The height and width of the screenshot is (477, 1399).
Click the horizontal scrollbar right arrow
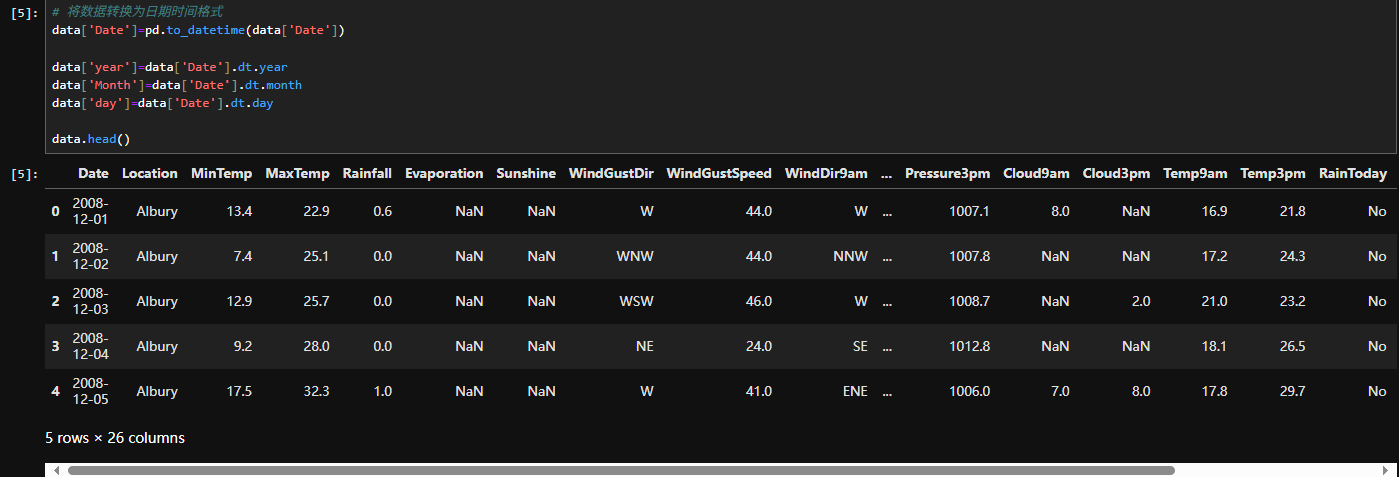tap(1386, 470)
